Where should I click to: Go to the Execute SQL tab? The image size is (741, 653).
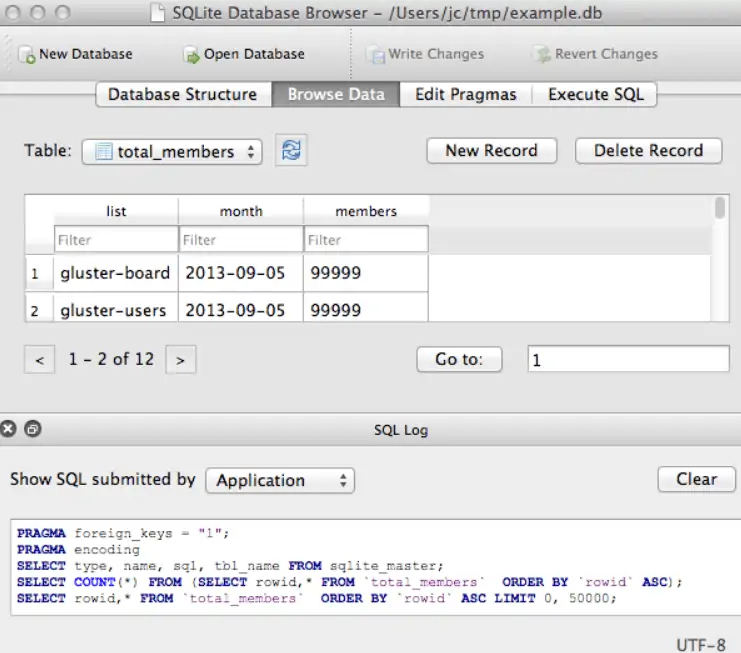[x=595, y=95]
